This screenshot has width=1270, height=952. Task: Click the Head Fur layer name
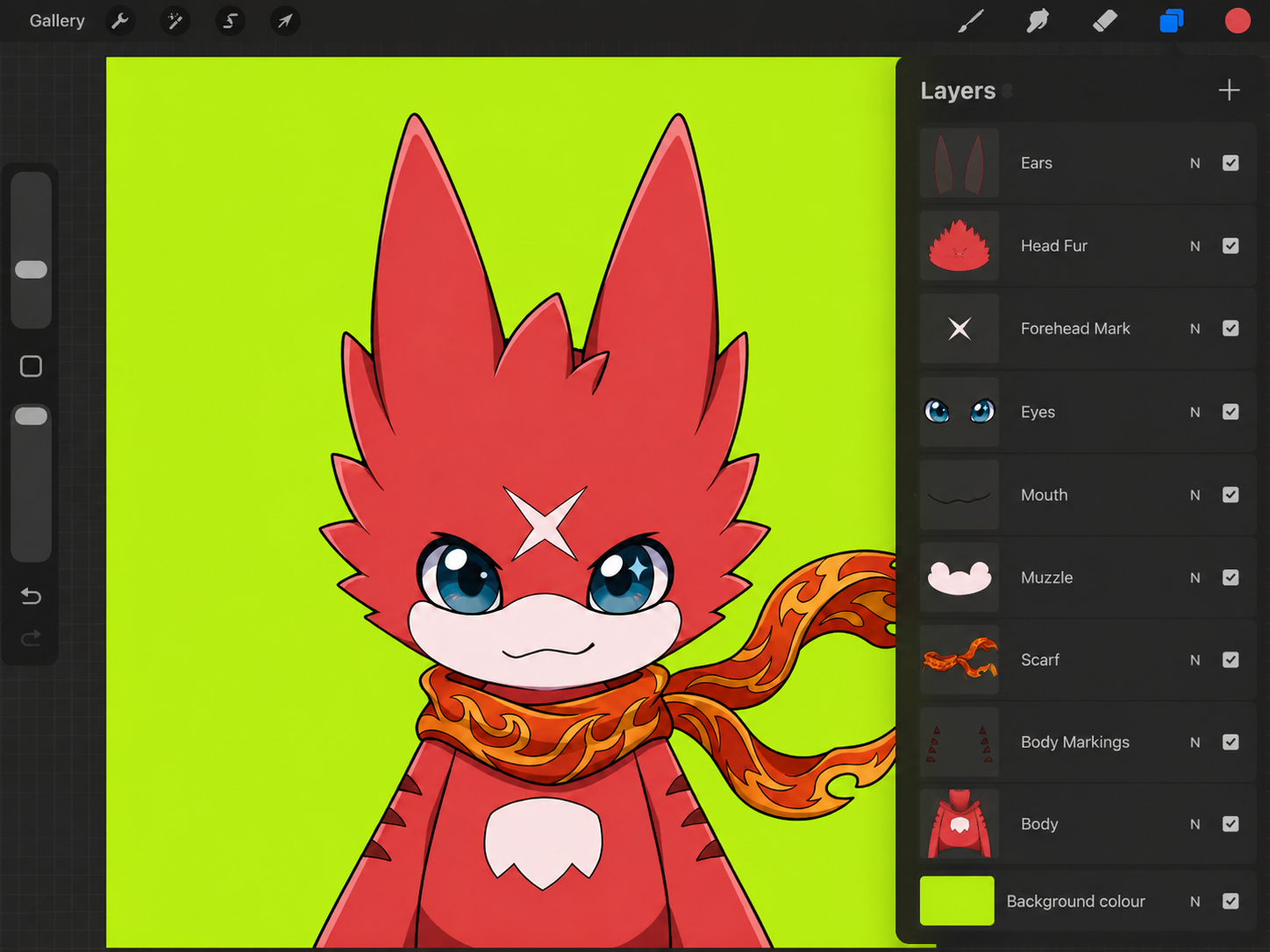[x=1054, y=246]
